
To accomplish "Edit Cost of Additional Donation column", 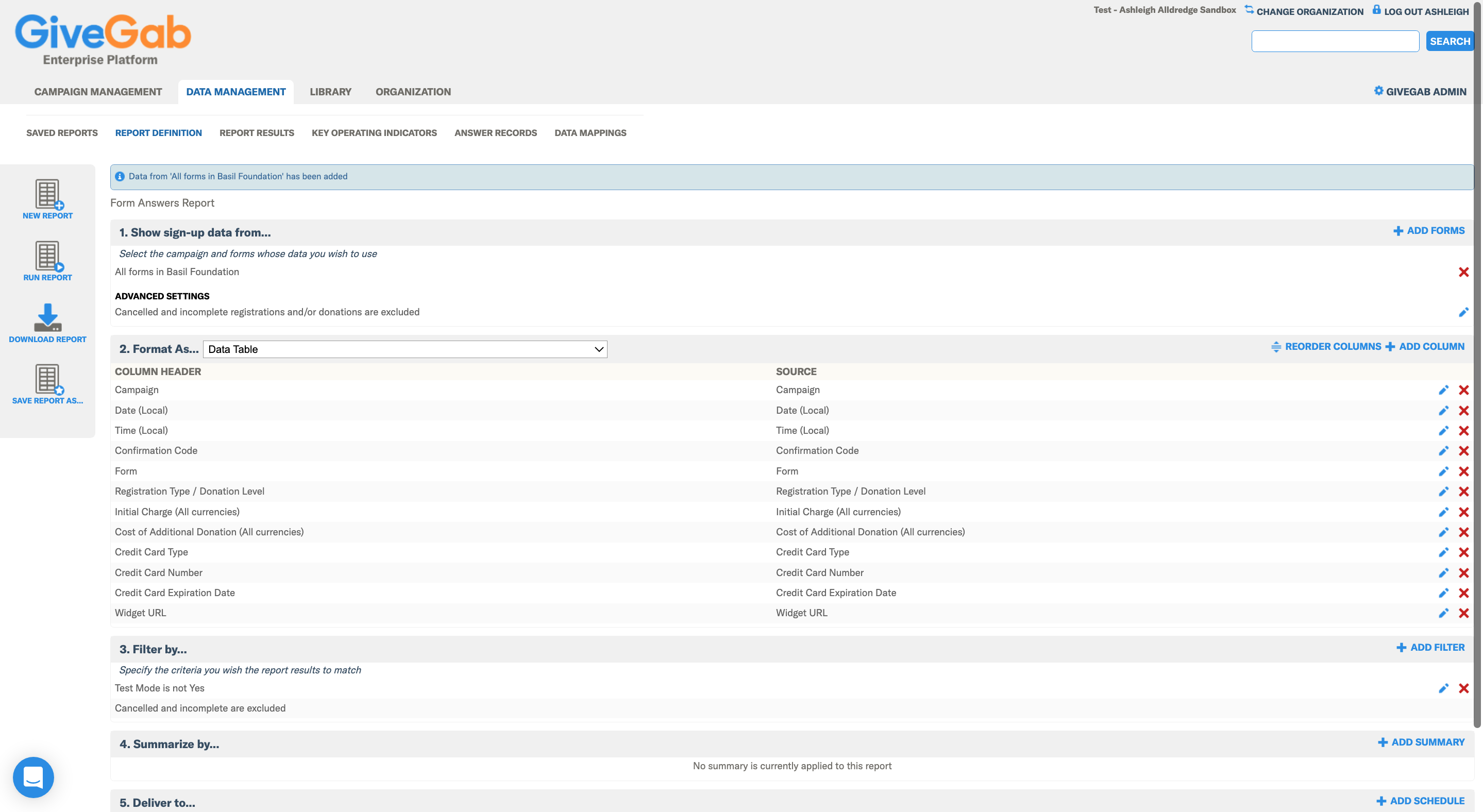I will click(x=1443, y=532).
